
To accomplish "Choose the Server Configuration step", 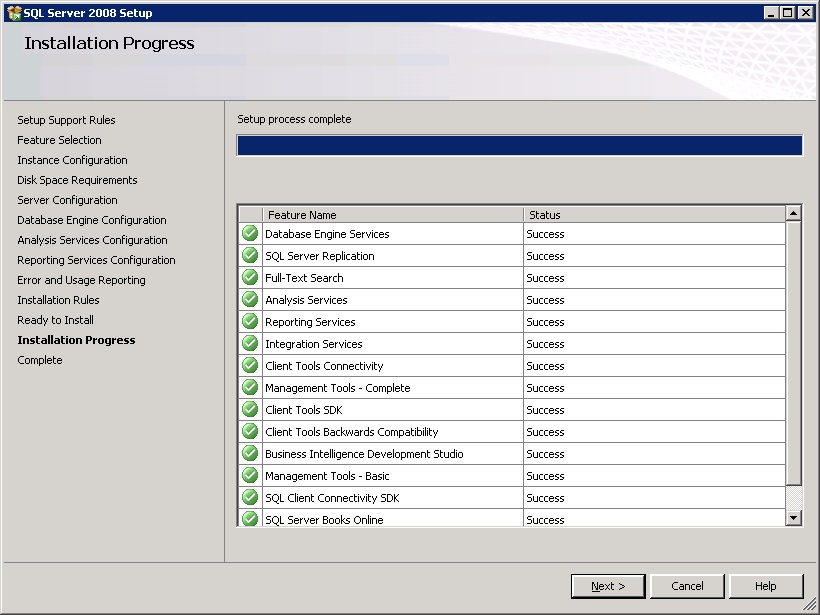I will tap(67, 200).
